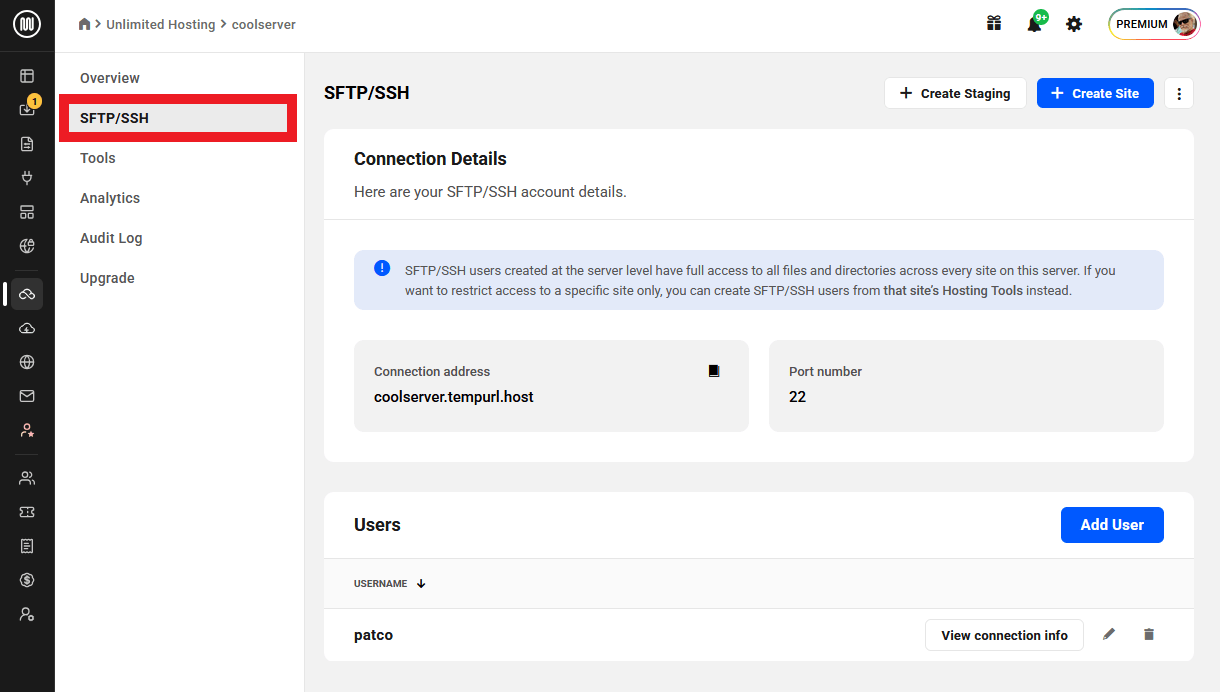This screenshot has width=1220, height=692.
Task: Click coolserver breadcrumb
Action: pos(264,24)
